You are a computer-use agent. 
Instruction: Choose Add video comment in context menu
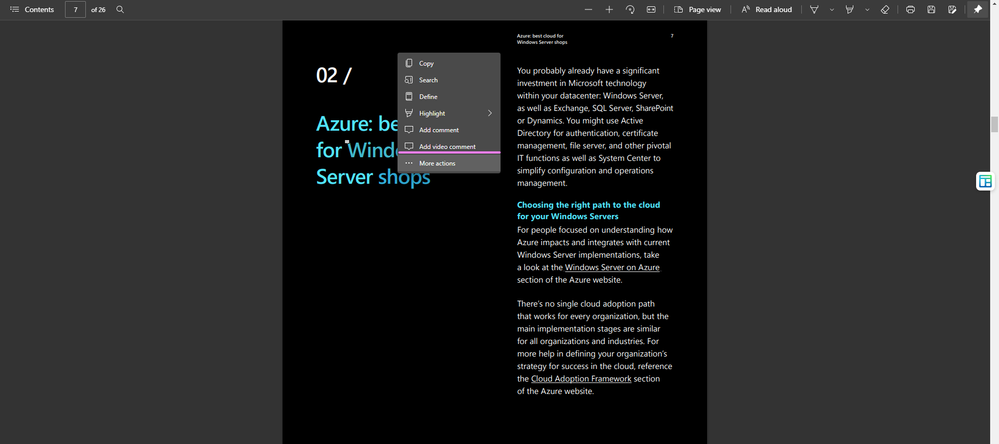click(449, 147)
